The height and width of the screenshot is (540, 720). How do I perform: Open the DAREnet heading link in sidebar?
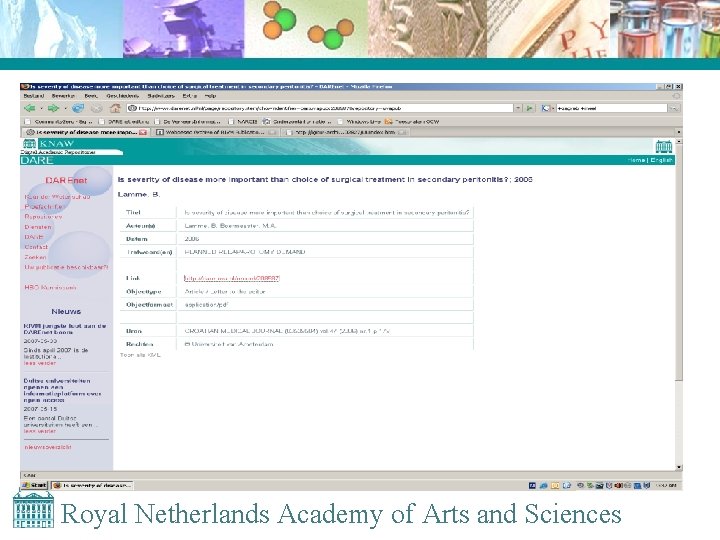[66, 180]
